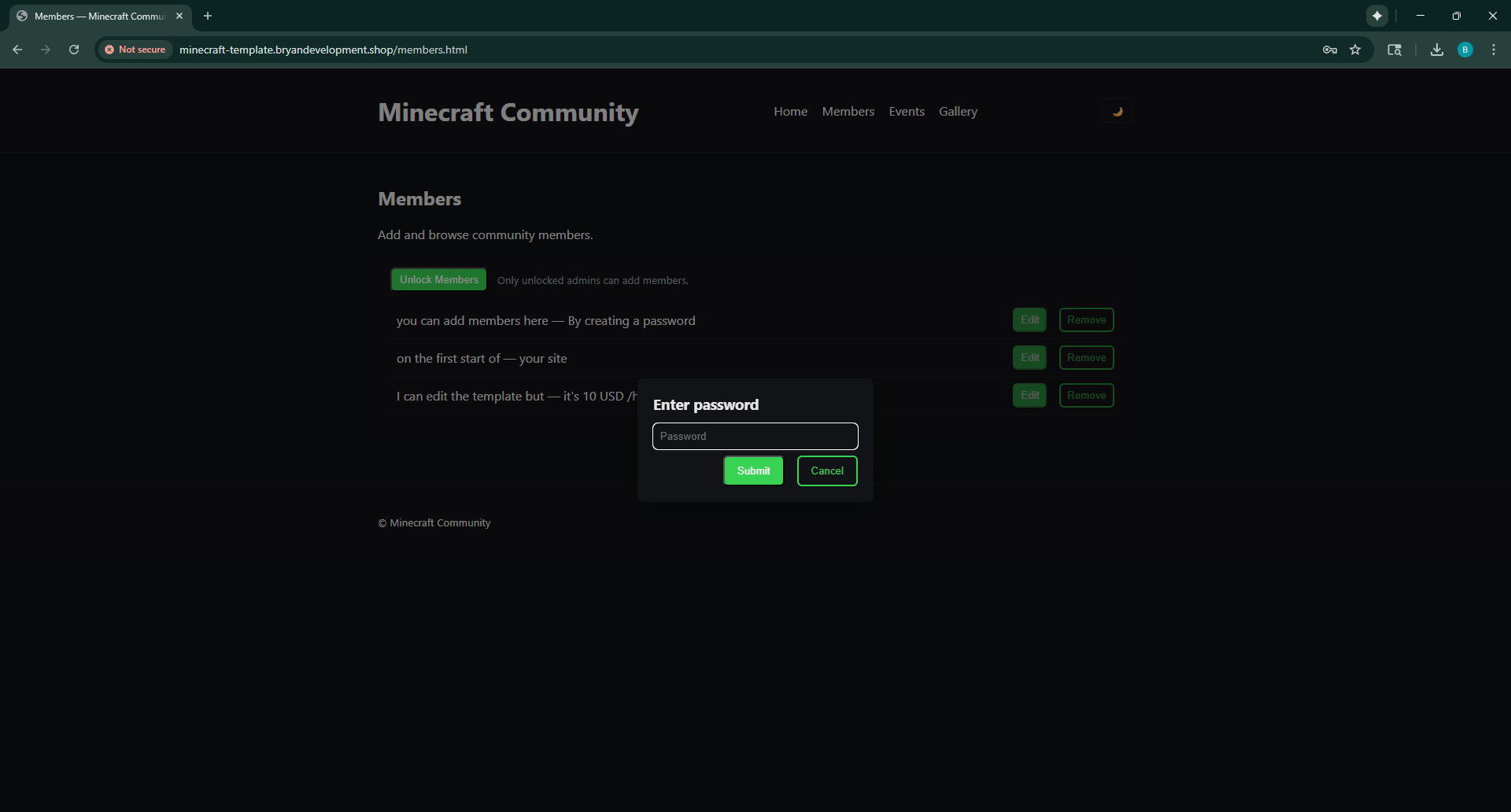Open the Events nav link

(907, 112)
